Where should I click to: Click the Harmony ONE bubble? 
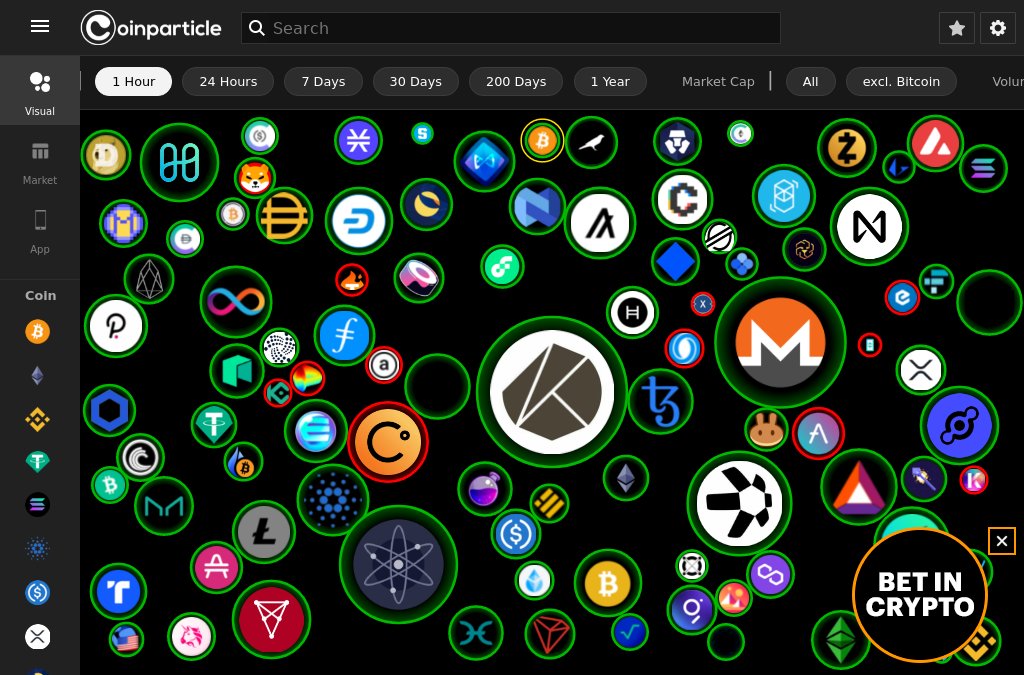(x=180, y=163)
